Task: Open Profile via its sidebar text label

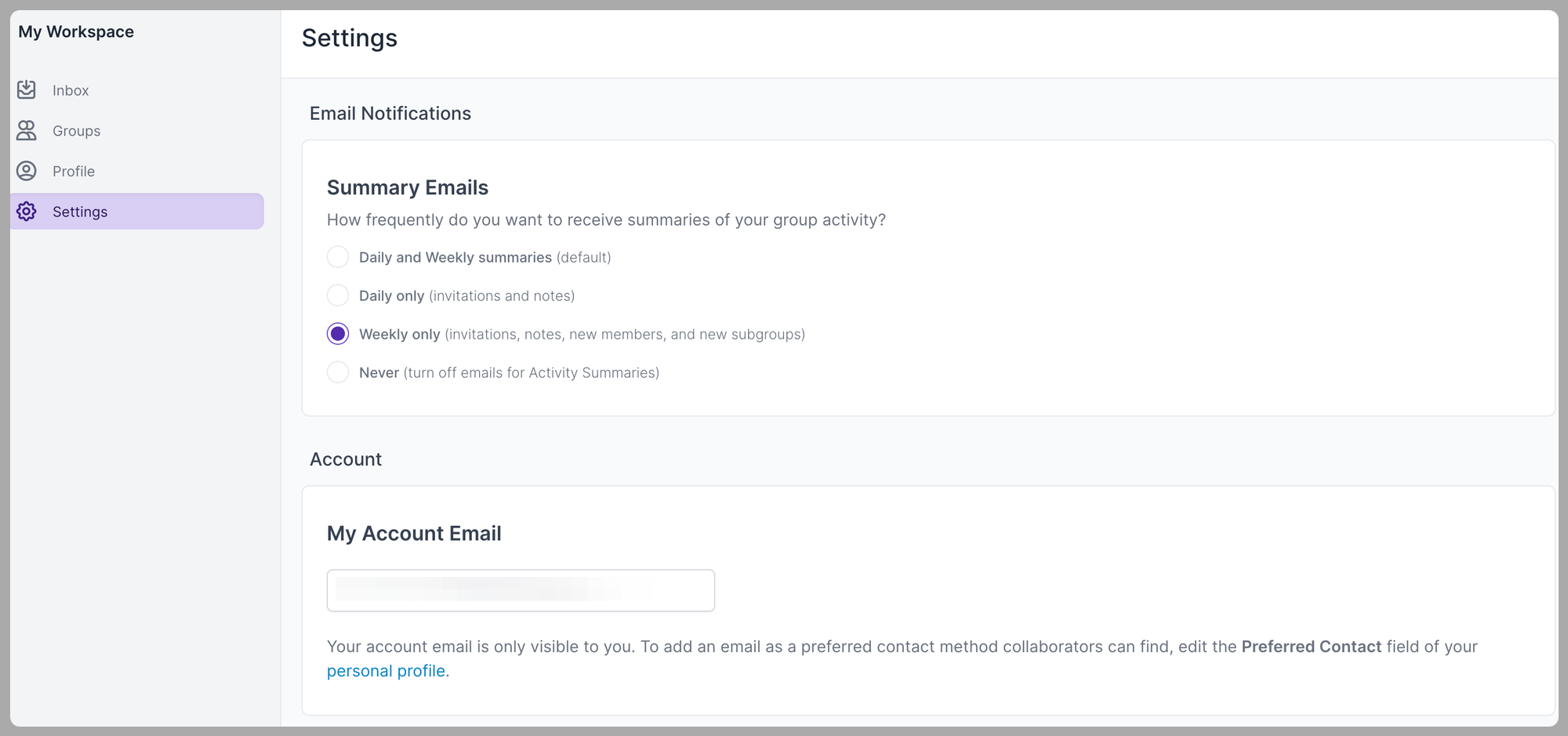Action: pos(74,172)
